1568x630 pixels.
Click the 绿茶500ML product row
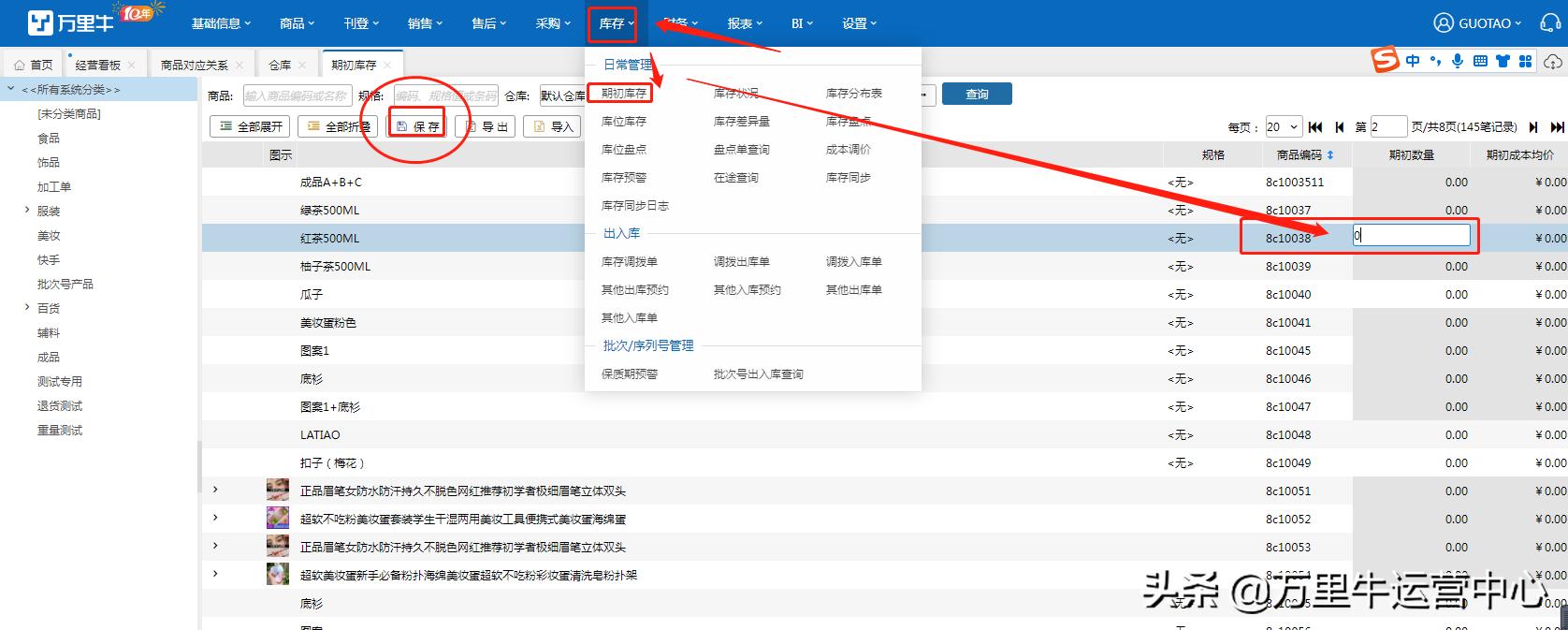point(884,211)
